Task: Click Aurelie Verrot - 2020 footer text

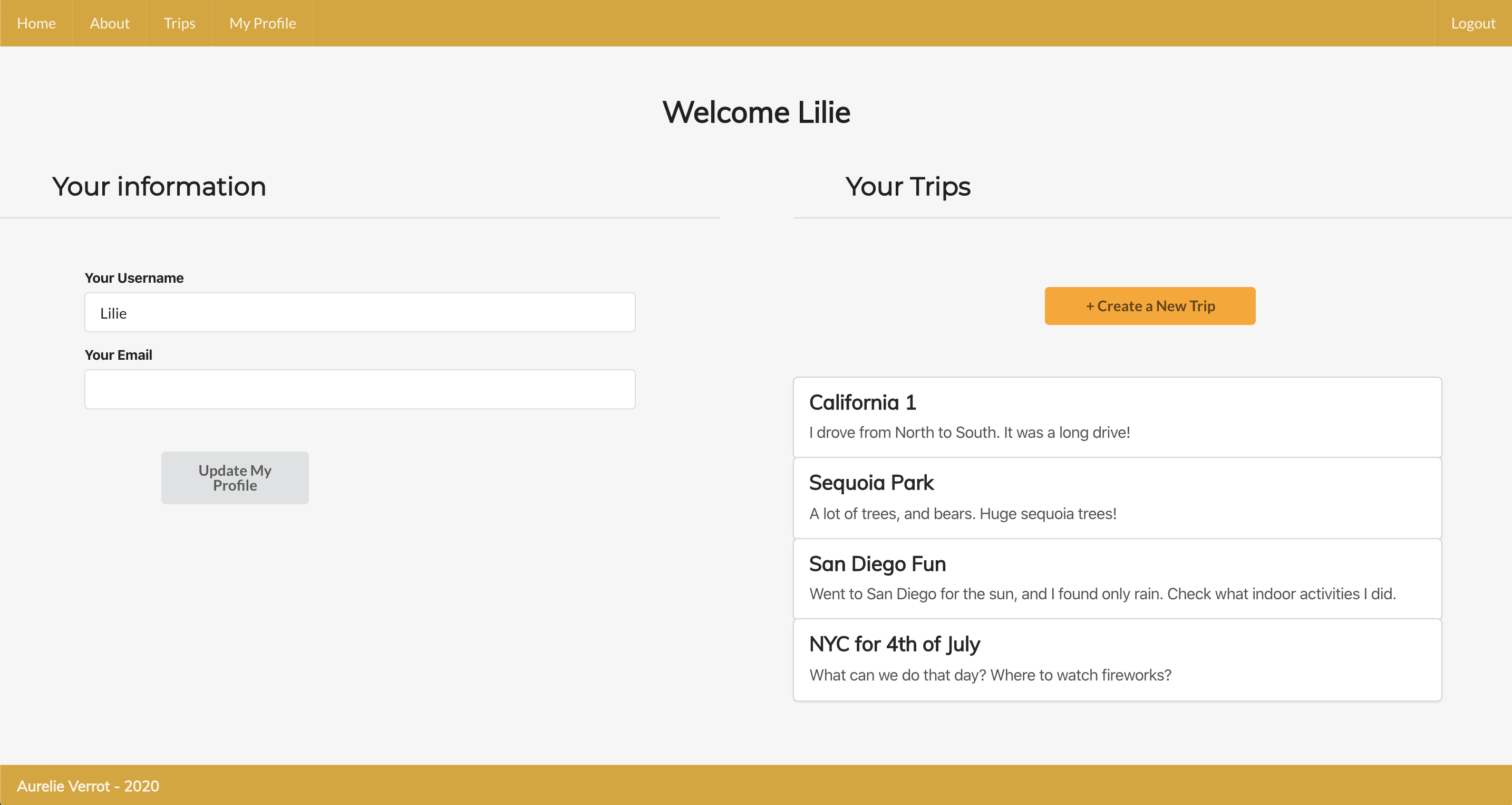Action: click(x=88, y=785)
